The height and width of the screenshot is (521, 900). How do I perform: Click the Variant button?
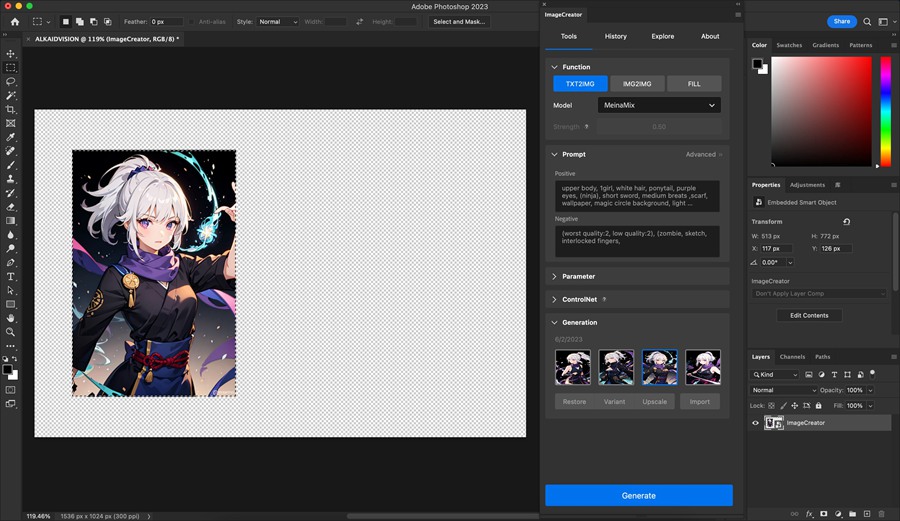pyautogui.click(x=614, y=402)
